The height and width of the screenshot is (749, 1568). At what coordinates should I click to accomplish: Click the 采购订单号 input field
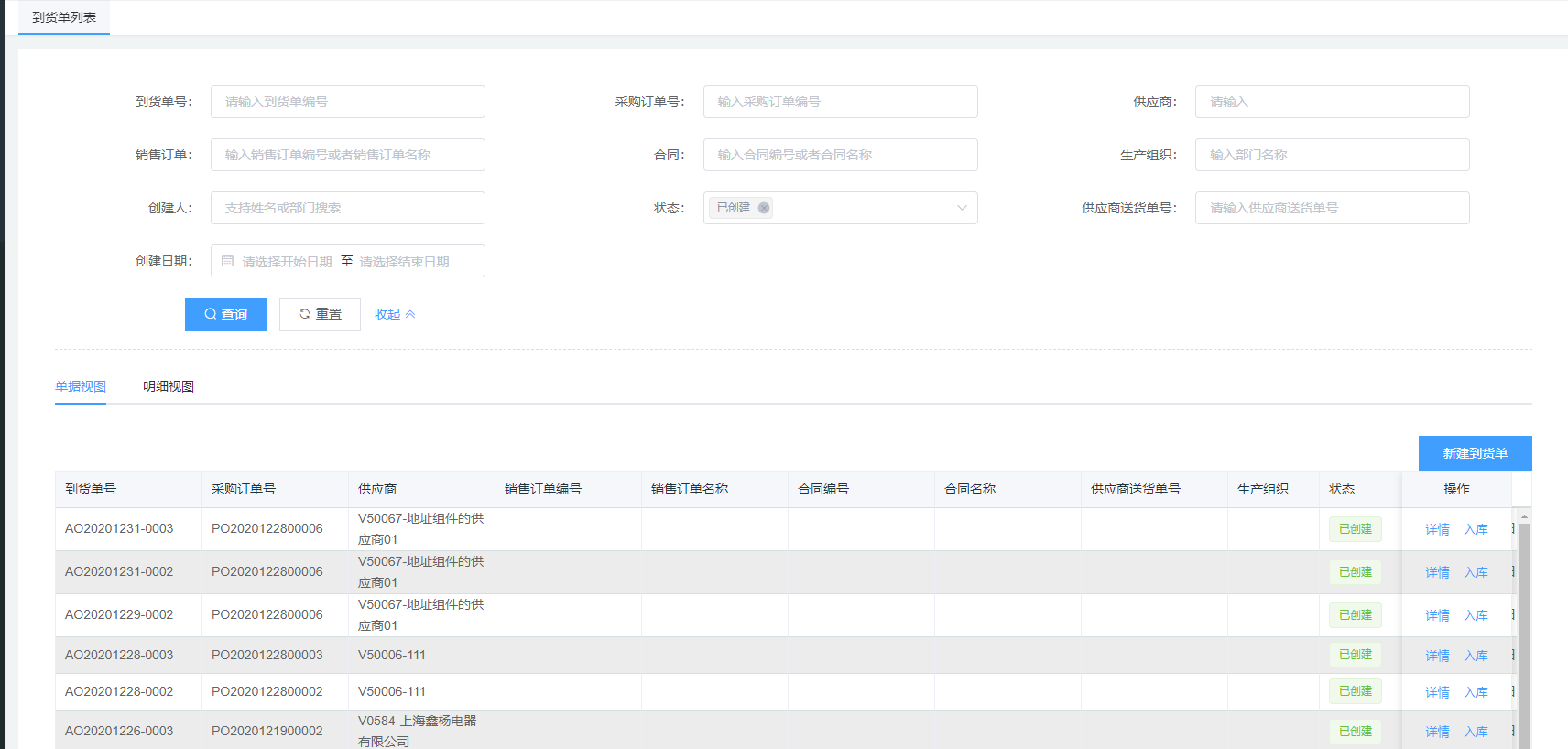coord(840,102)
